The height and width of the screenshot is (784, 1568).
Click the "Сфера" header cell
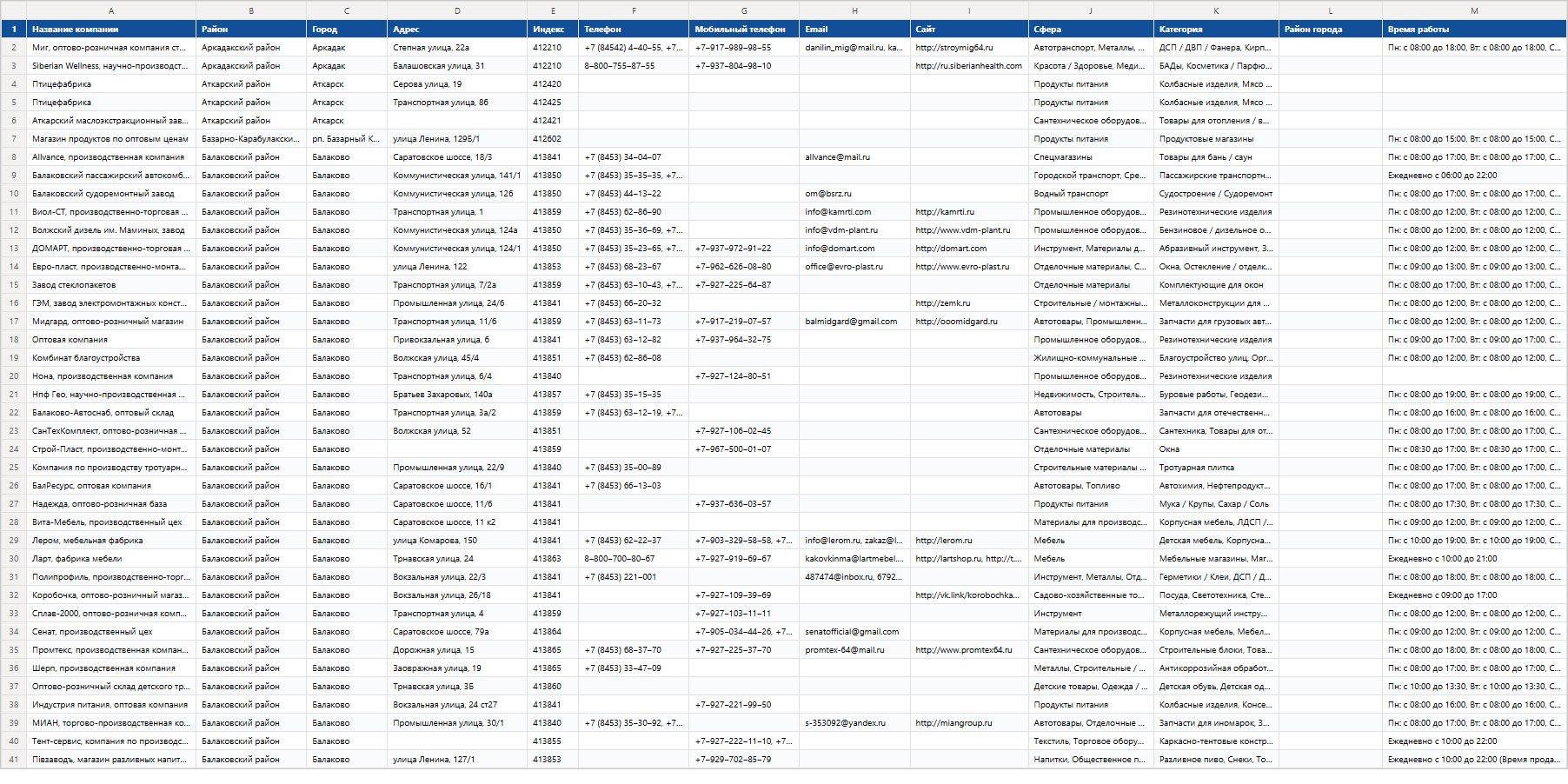1091,29
